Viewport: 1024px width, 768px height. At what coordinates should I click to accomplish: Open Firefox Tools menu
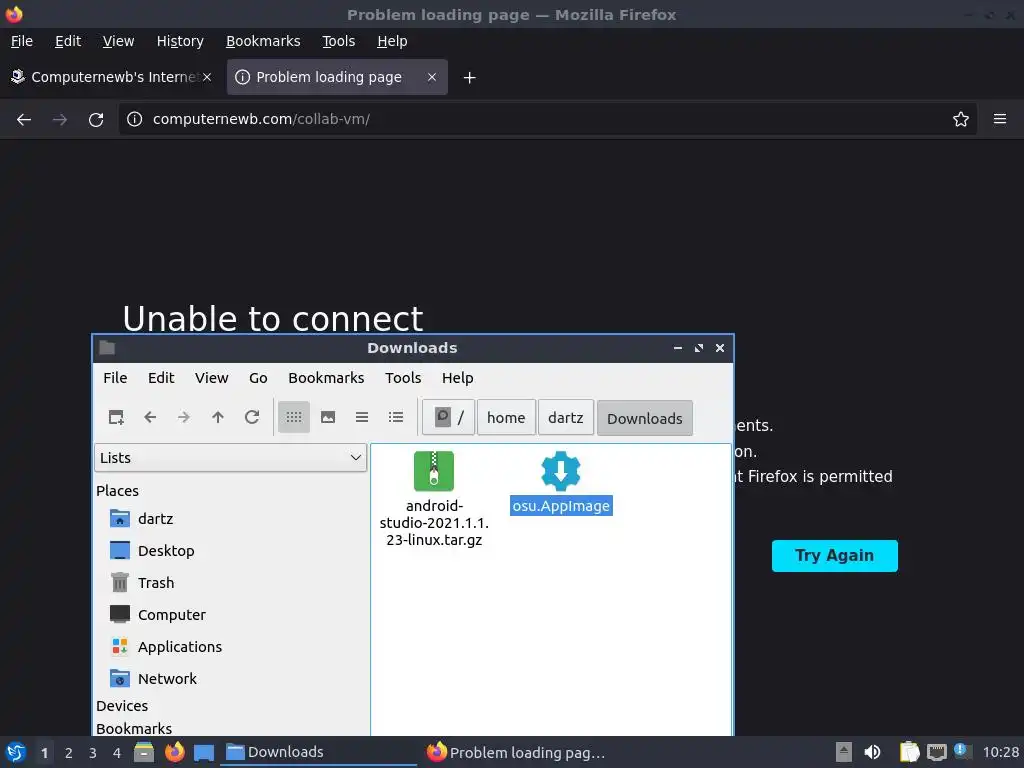[338, 41]
